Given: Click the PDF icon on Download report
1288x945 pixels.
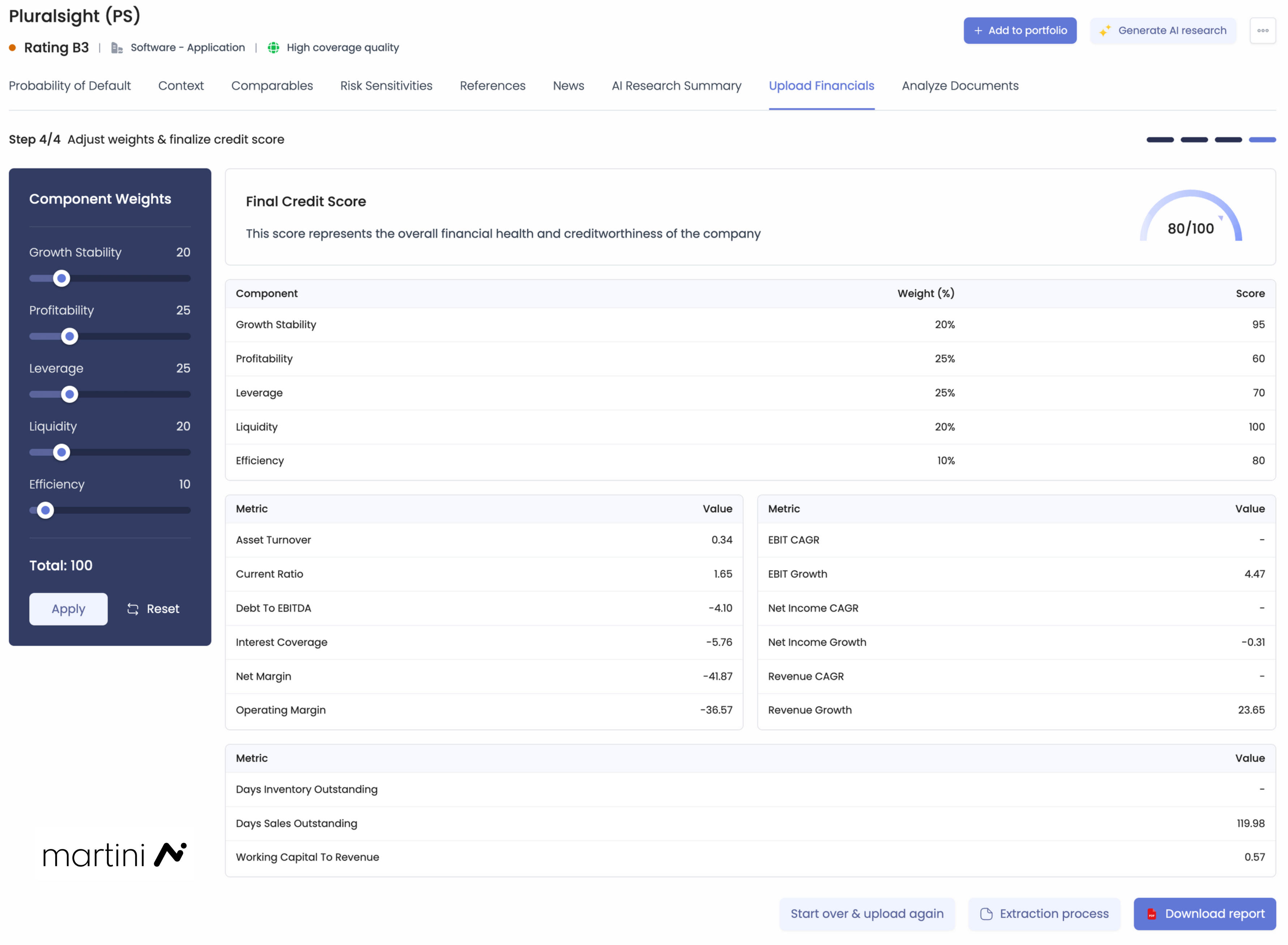Looking at the screenshot, I should pyautogui.click(x=1151, y=914).
